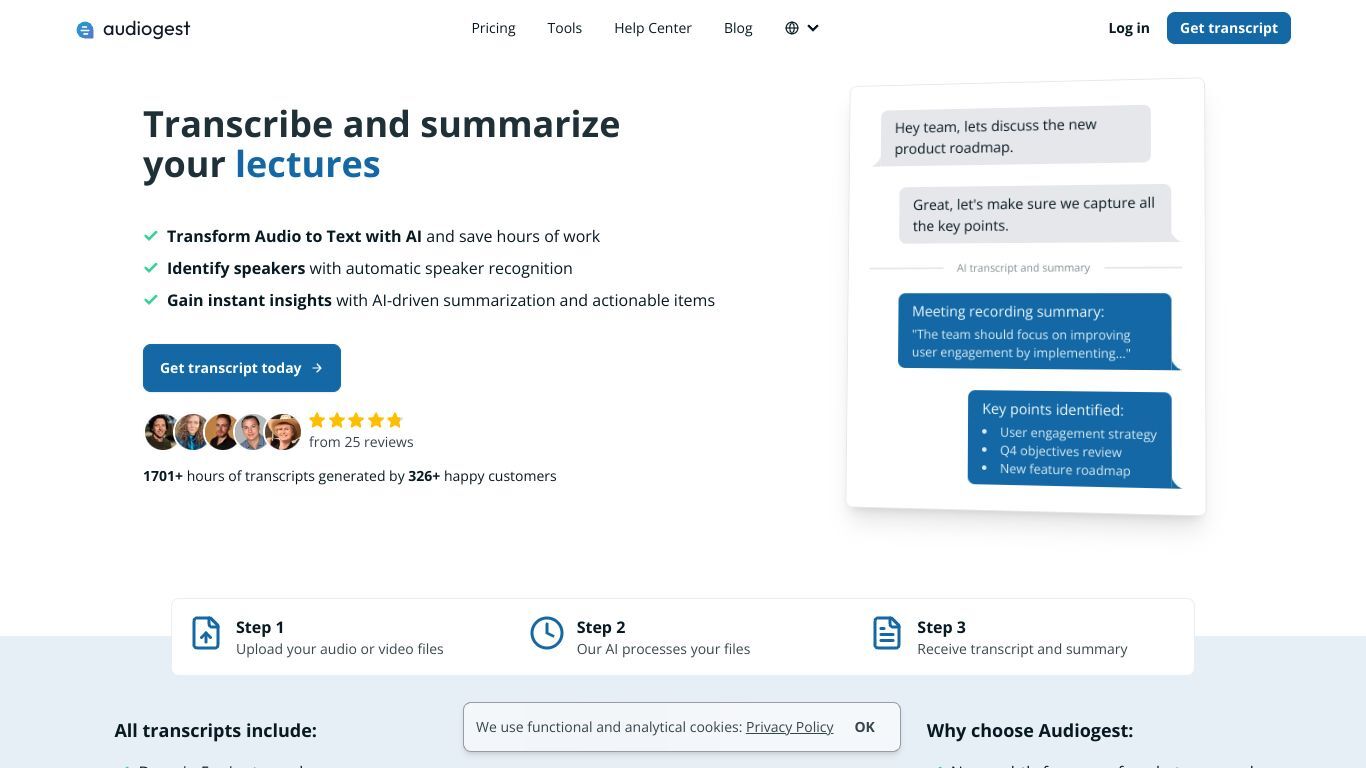This screenshot has width=1366, height=768.
Task: Go to the Help Center page
Action: 653,28
